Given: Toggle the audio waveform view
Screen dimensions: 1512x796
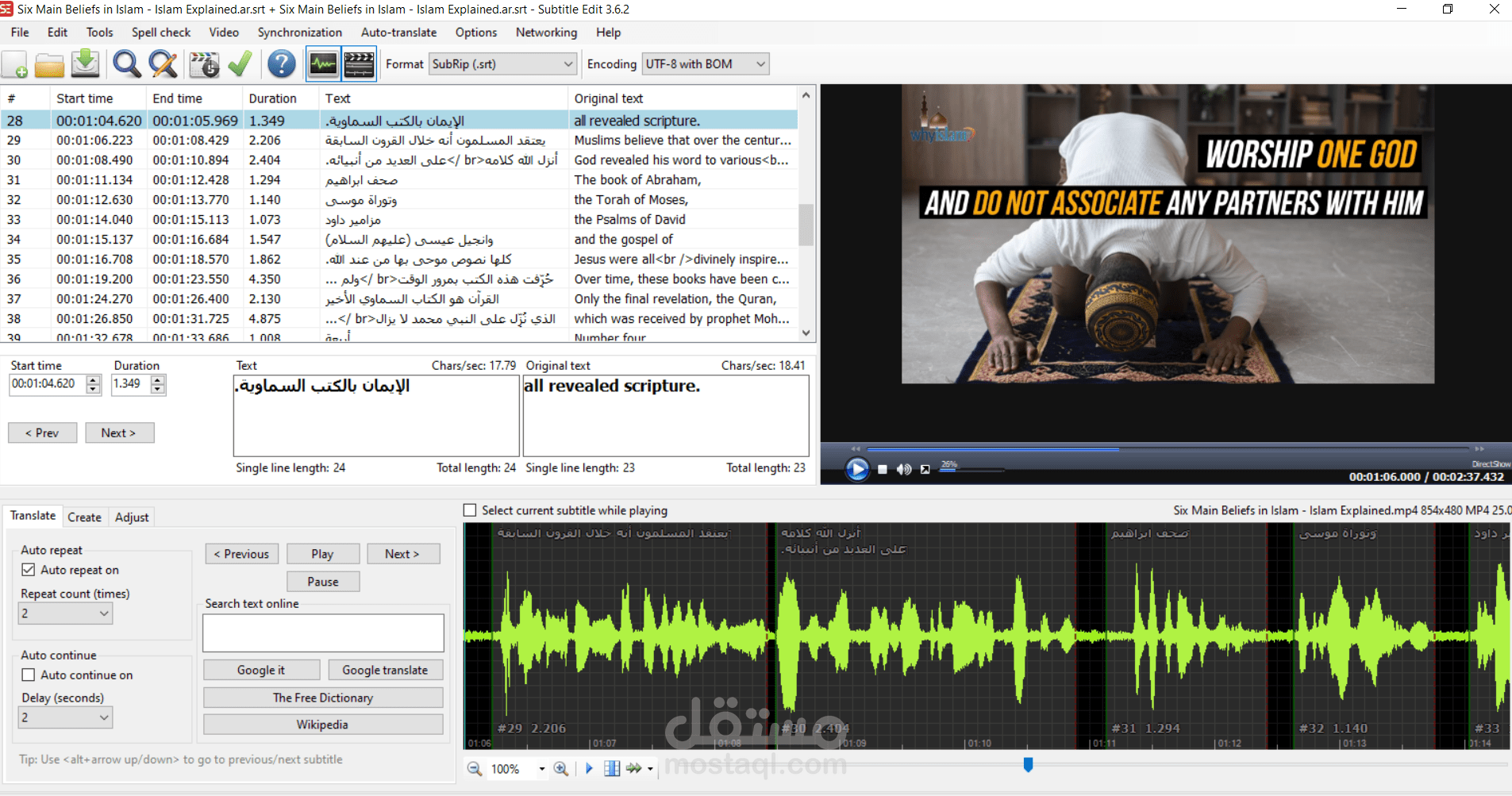Looking at the screenshot, I should (x=322, y=63).
